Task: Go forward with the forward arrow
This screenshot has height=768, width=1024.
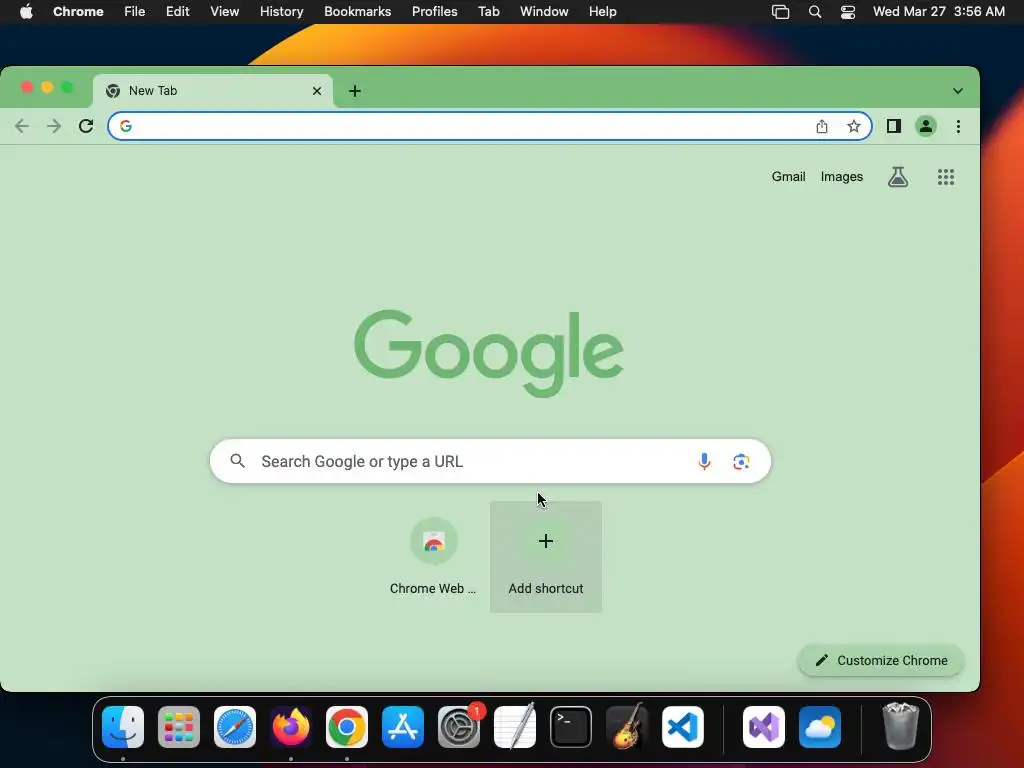Action: click(x=54, y=126)
